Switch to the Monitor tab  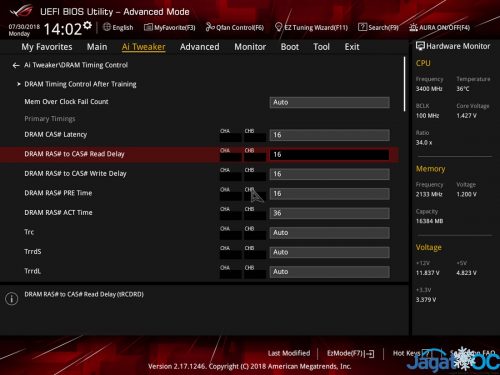coord(250,47)
